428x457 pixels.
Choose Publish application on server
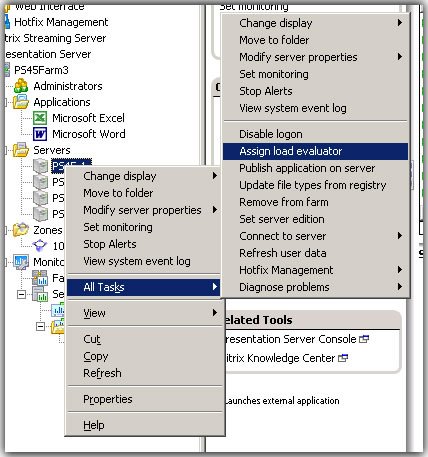(x=315, y=168)
